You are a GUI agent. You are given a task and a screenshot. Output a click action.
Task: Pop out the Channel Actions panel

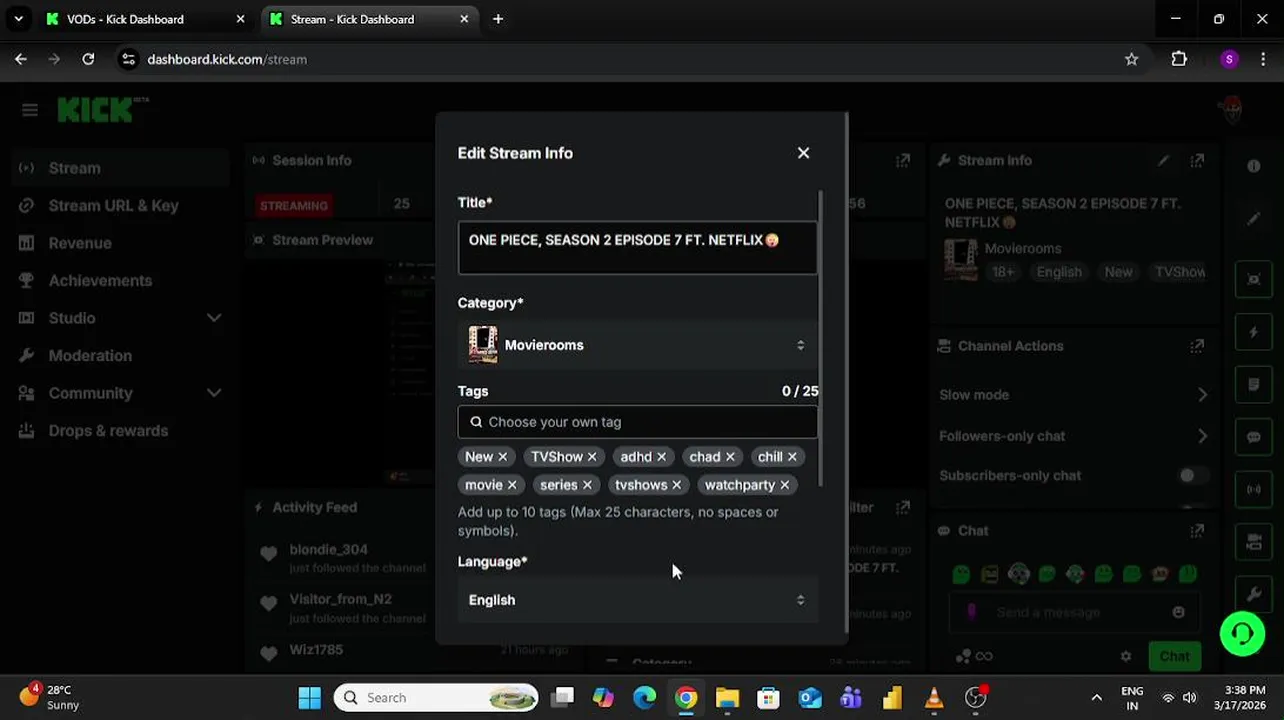[1197, 346]
